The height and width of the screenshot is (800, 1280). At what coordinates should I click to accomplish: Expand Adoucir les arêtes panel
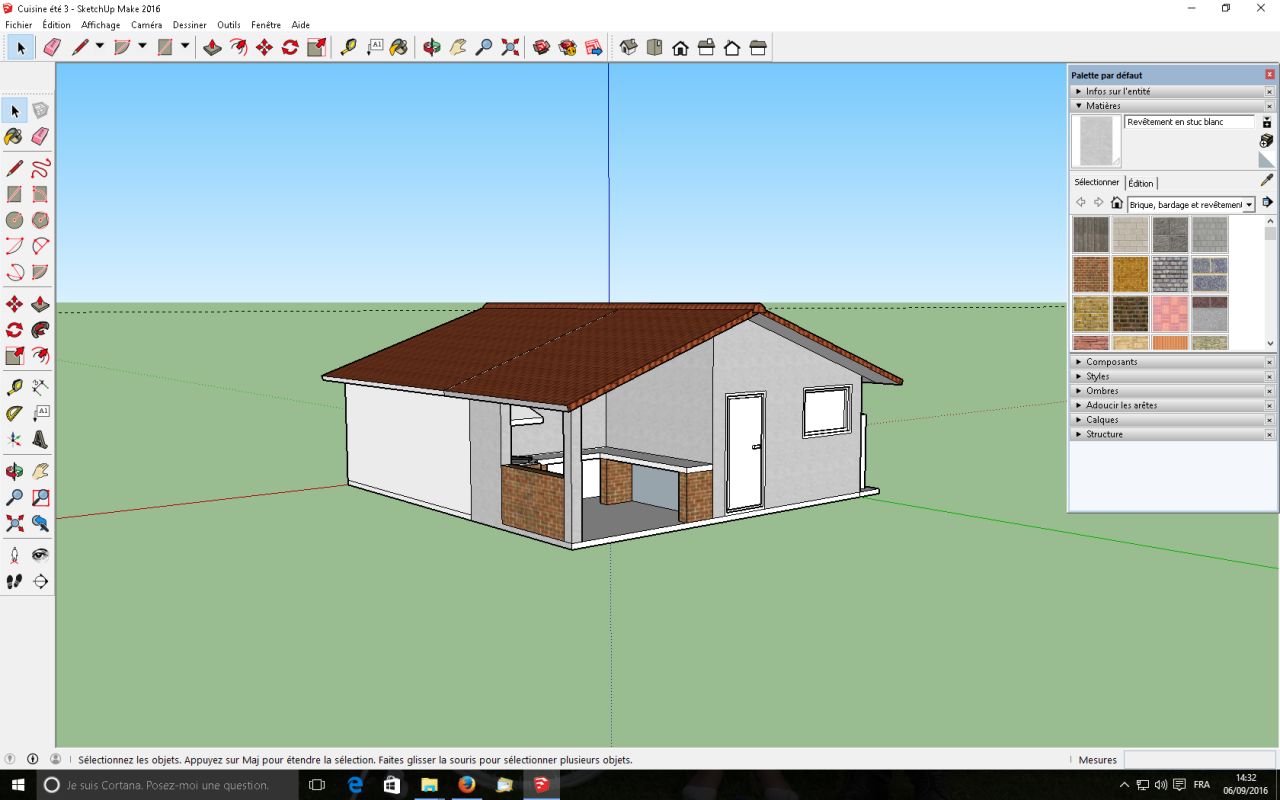click(x=1166, y=405)
